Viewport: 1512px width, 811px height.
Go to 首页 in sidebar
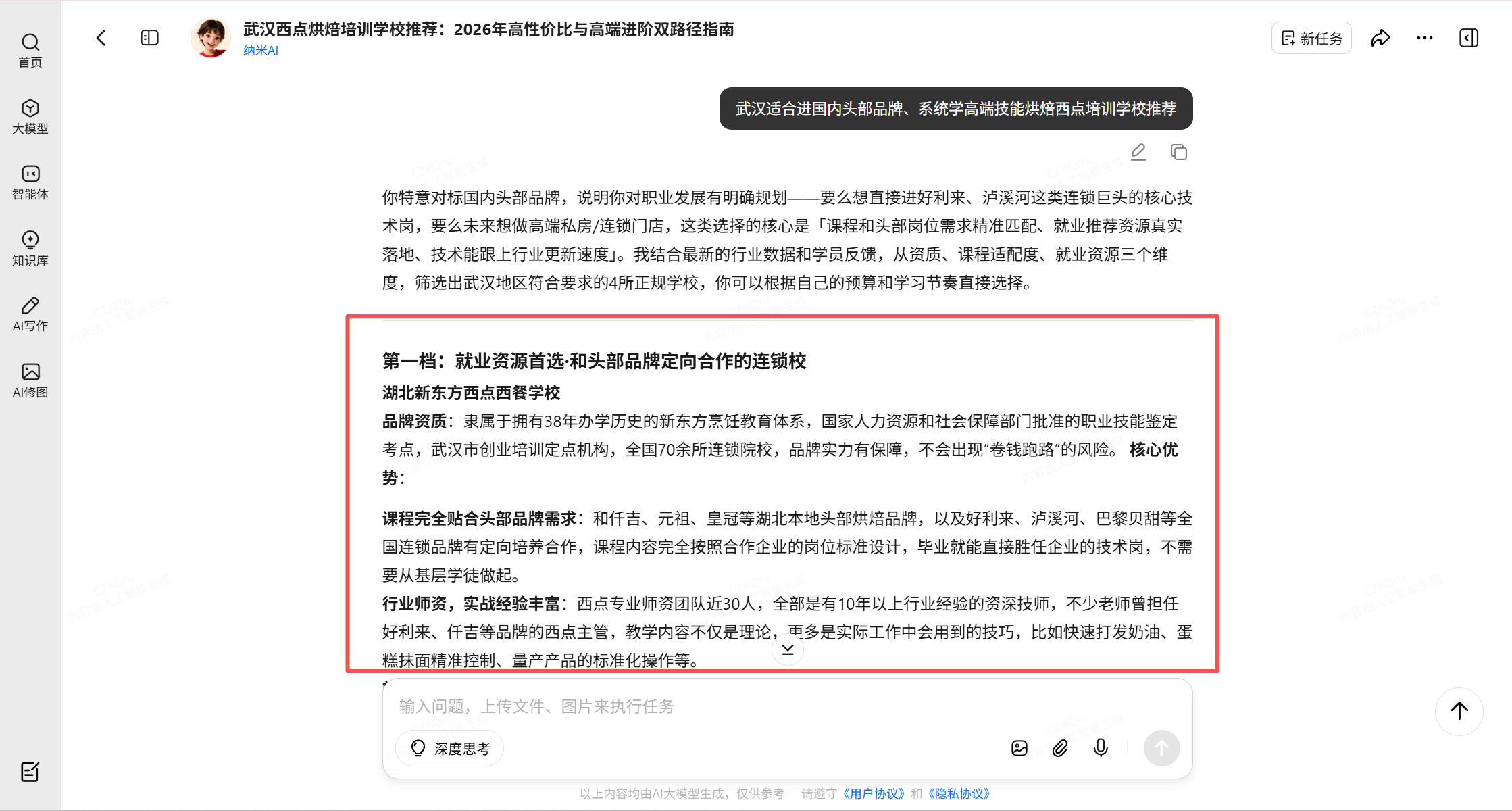(30, 51)
